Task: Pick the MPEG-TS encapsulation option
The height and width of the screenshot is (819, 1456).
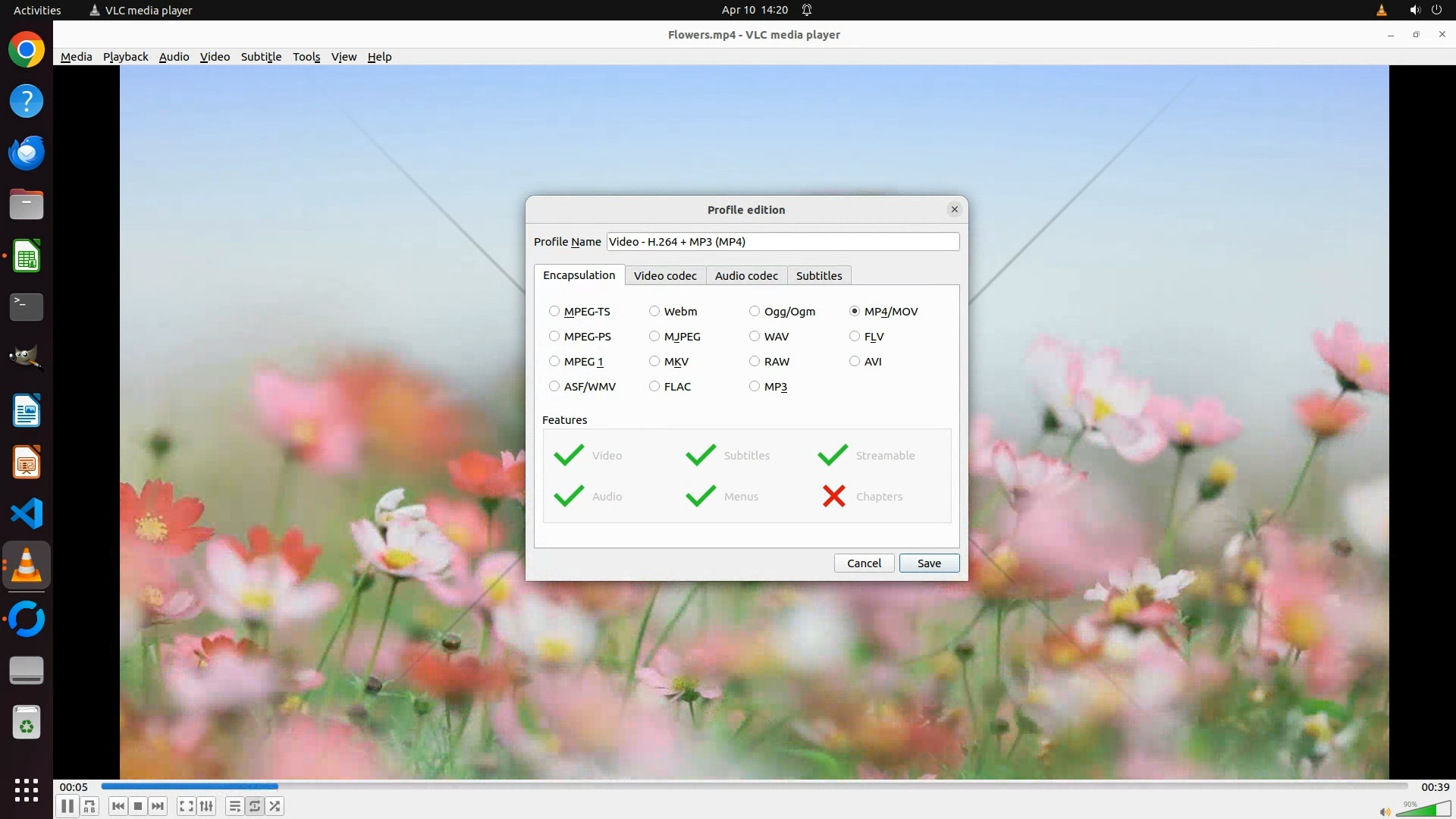Action: click(554, 312)
